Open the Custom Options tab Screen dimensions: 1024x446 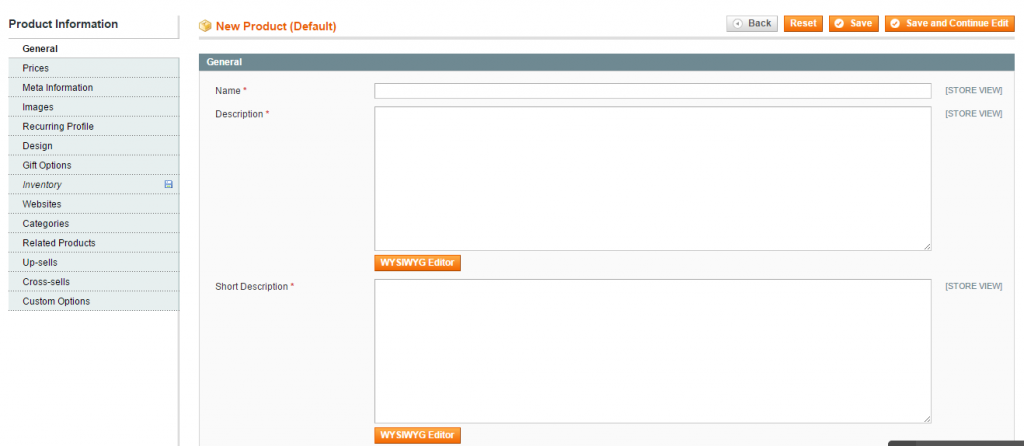93,301
